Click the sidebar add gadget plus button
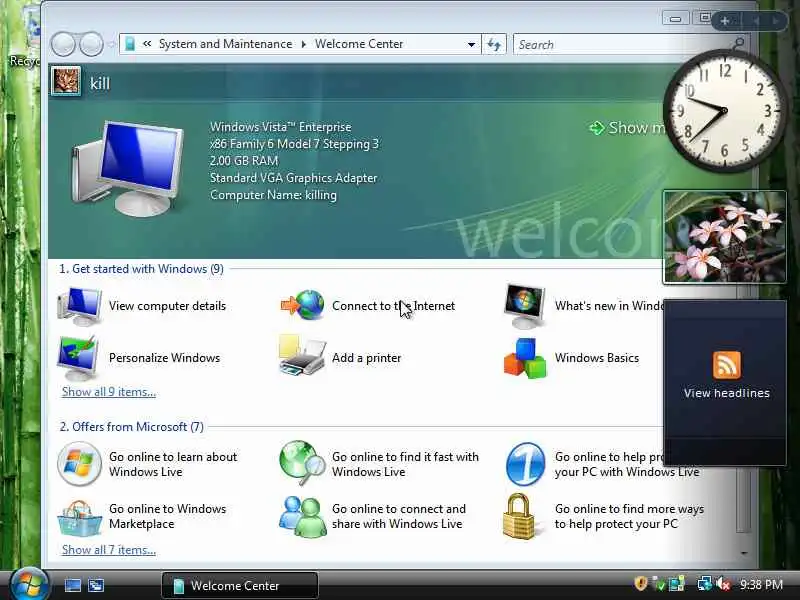The width and height of the screenshot is (800, 600). (724, 21)
